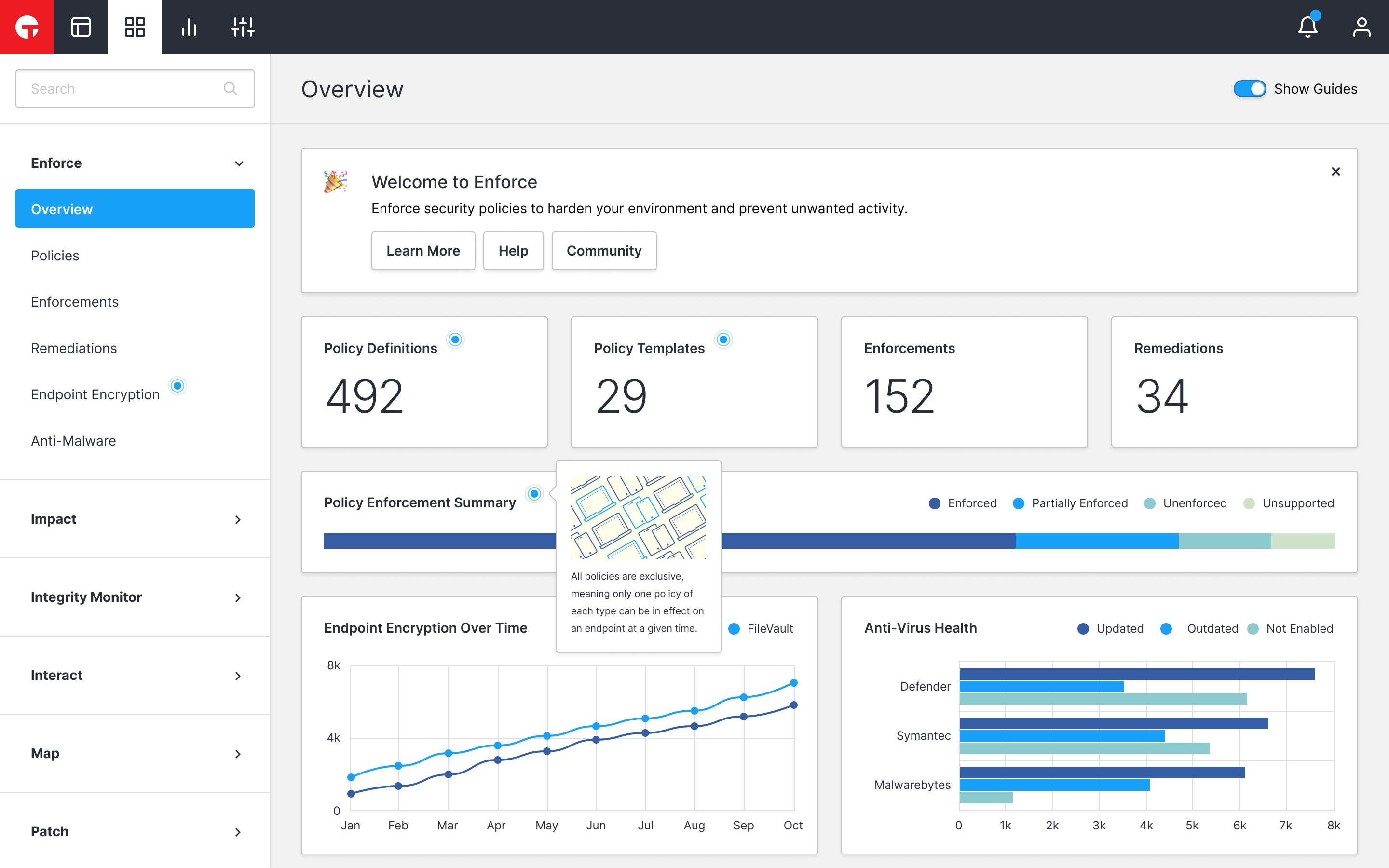This screenshot has width=1389, height=868.
Task: Click the guide beacon next to Policy Definitions
Action: pyautogui.click(x=455, y=339)
